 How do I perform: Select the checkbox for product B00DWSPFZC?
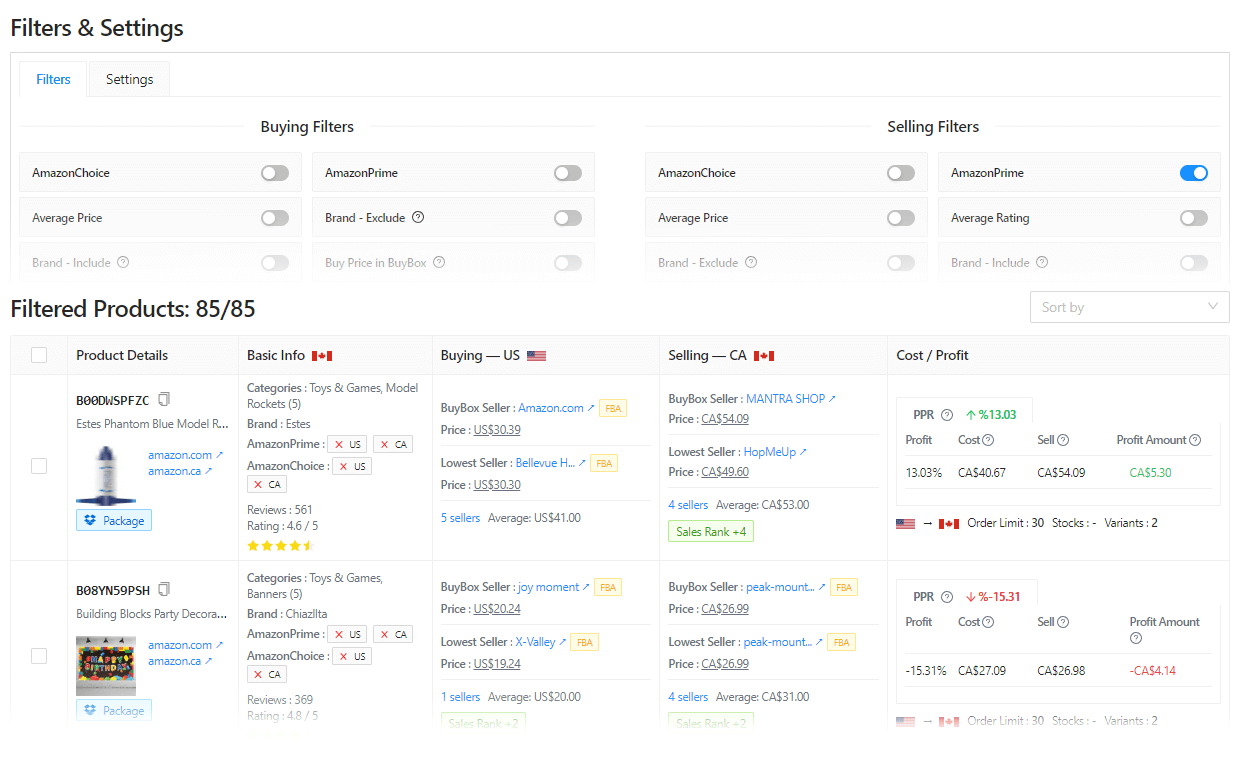click(x=39, y=466)
